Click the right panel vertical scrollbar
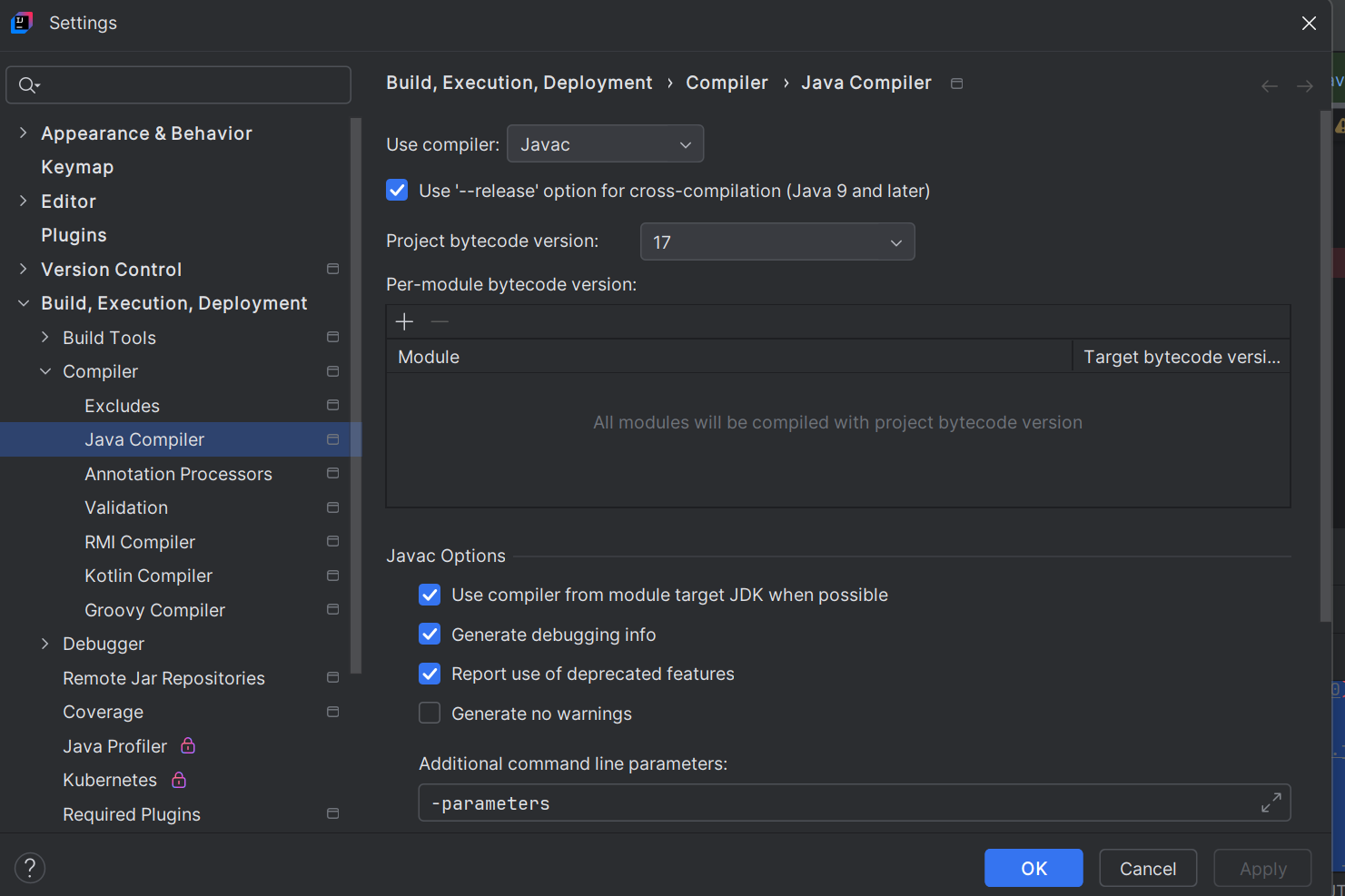 [x=1325, y=363]
